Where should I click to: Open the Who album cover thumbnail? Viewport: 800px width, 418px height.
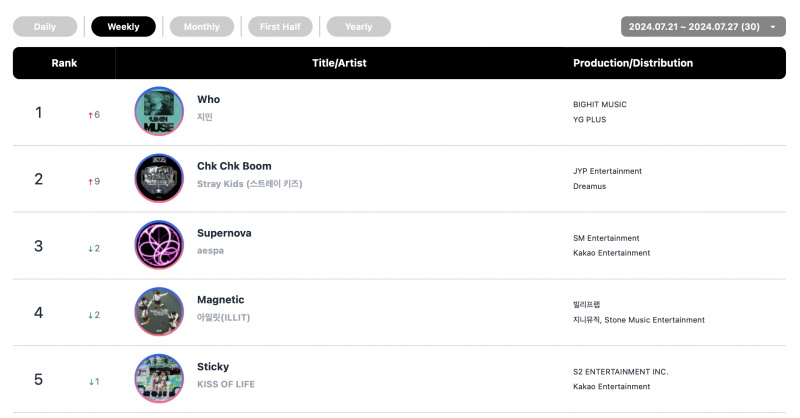[159, 111]
